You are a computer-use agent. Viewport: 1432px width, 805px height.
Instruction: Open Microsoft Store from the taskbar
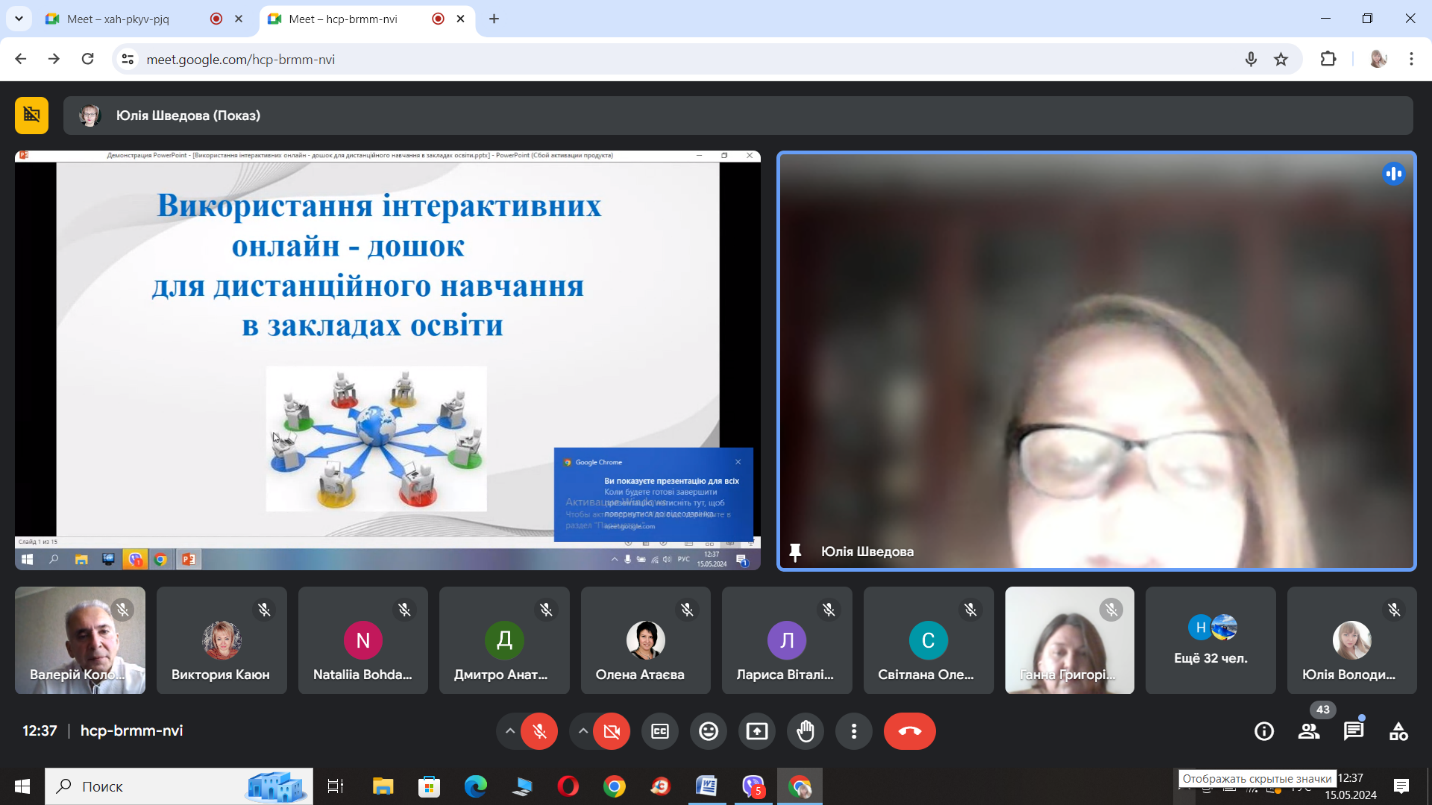(x=429, y=787)
